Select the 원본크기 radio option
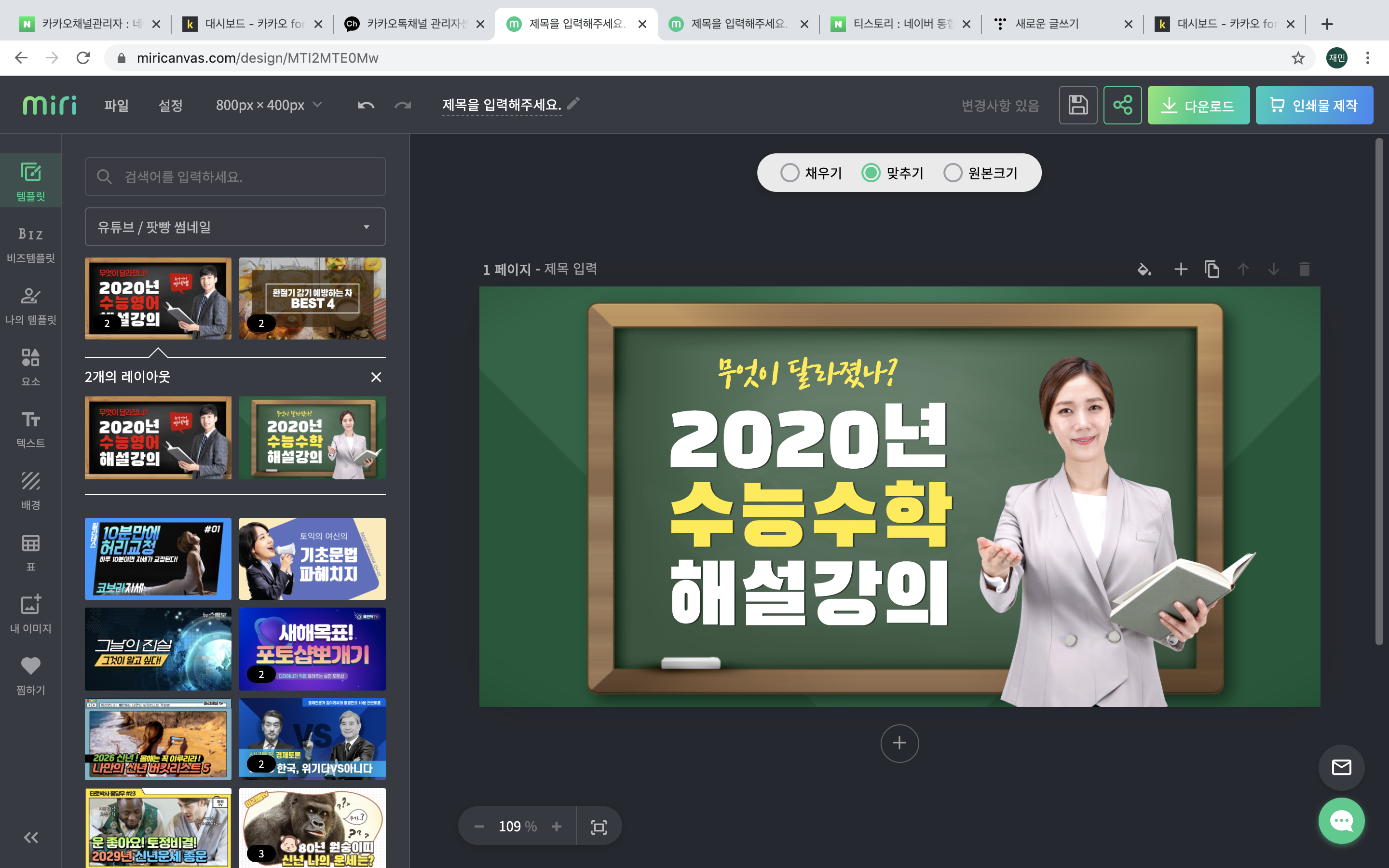The image size is (1389, 868). 953,173
